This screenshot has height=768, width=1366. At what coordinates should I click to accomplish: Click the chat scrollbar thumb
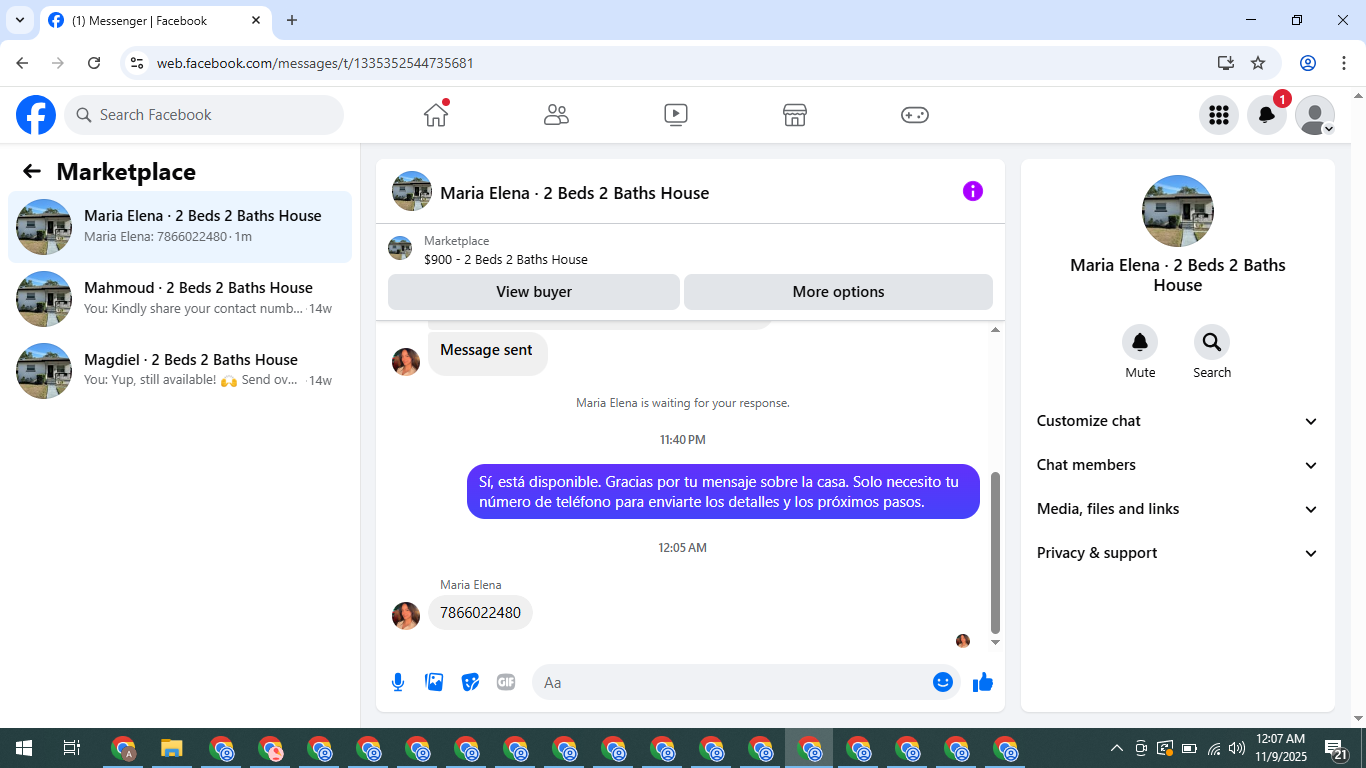point(995,553)
